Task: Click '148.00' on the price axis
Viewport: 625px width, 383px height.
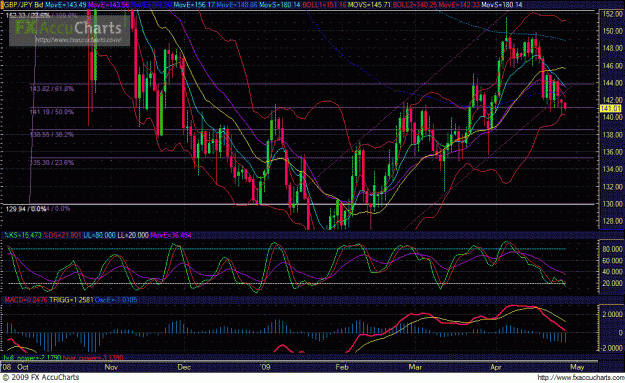Action: pyautogui.click(x=612, y=48)
